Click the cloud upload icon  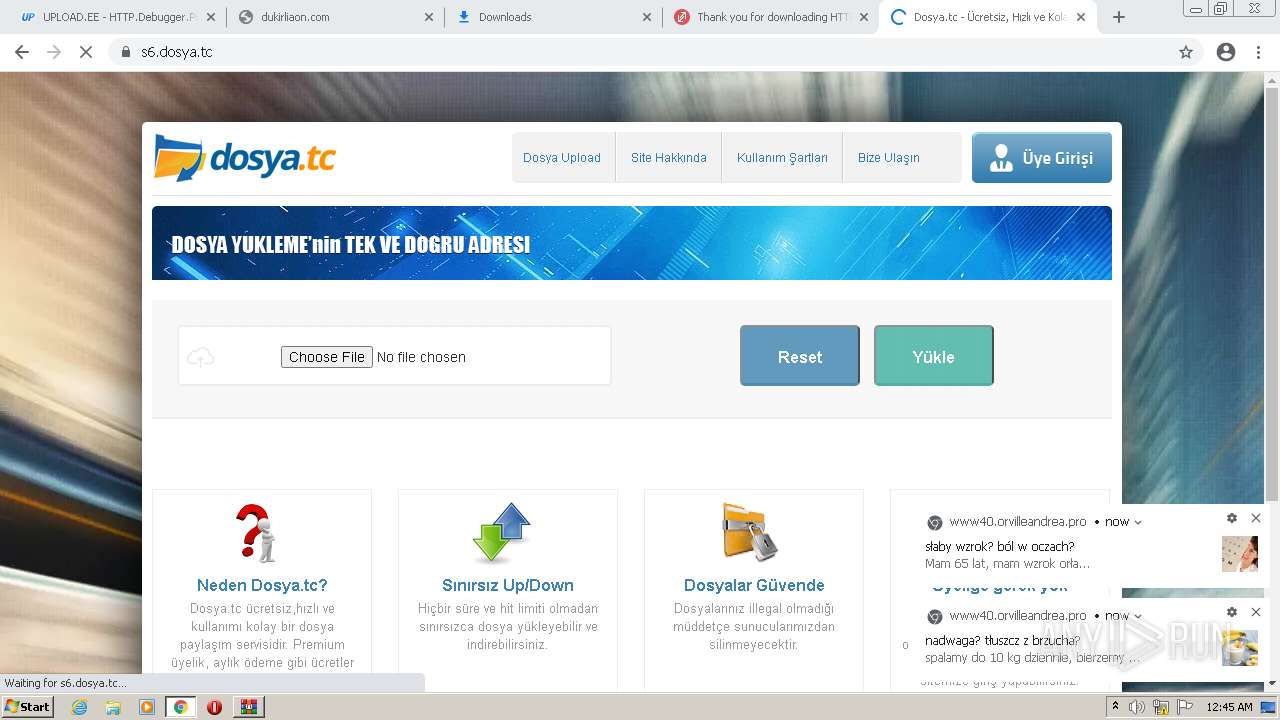[x=201, y=357]
